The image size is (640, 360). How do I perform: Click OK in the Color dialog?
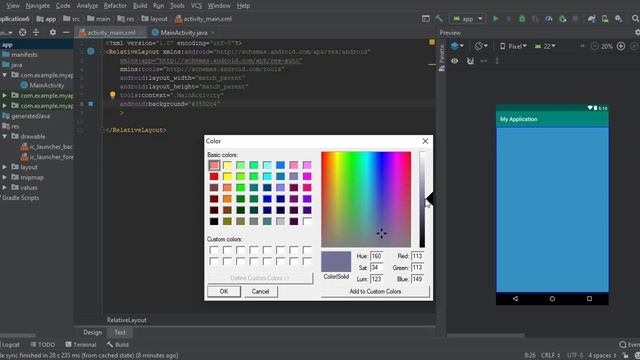coord(224,291)
